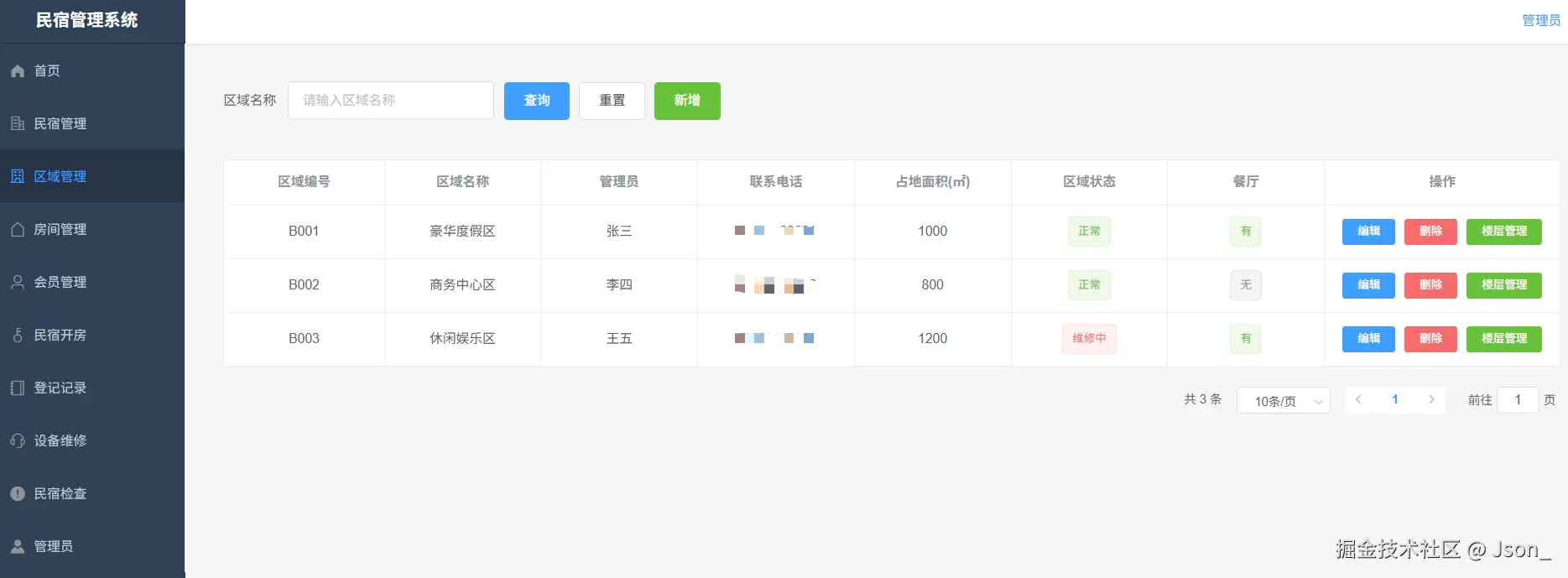Screen dimensions: 1568x578
Task: Click the 区域编号 column header
Action: (304, 182)
